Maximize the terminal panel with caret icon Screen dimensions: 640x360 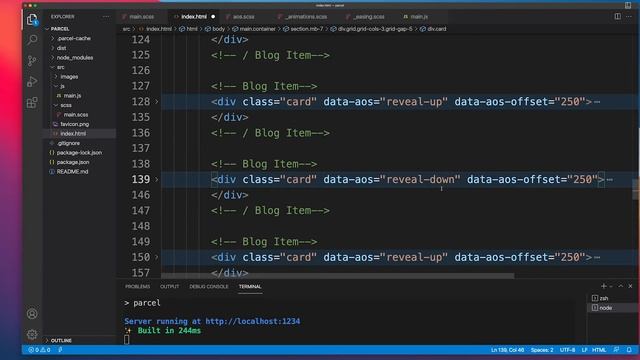[x=620, y=286]
